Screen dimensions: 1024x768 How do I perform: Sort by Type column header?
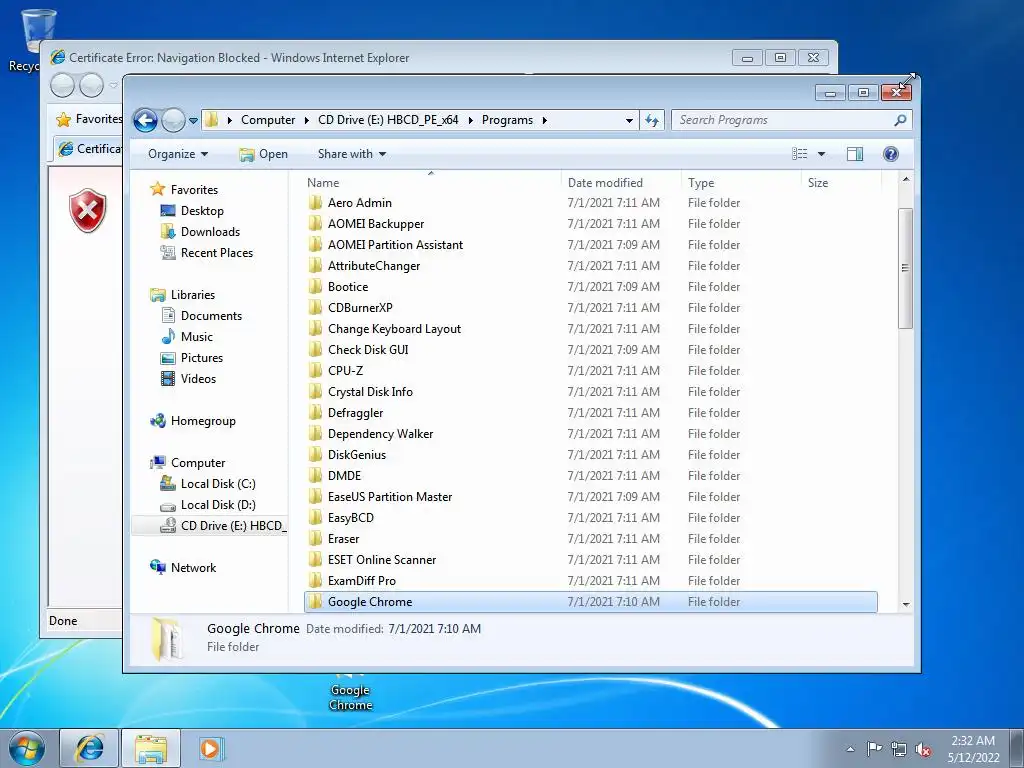point(701,184)
